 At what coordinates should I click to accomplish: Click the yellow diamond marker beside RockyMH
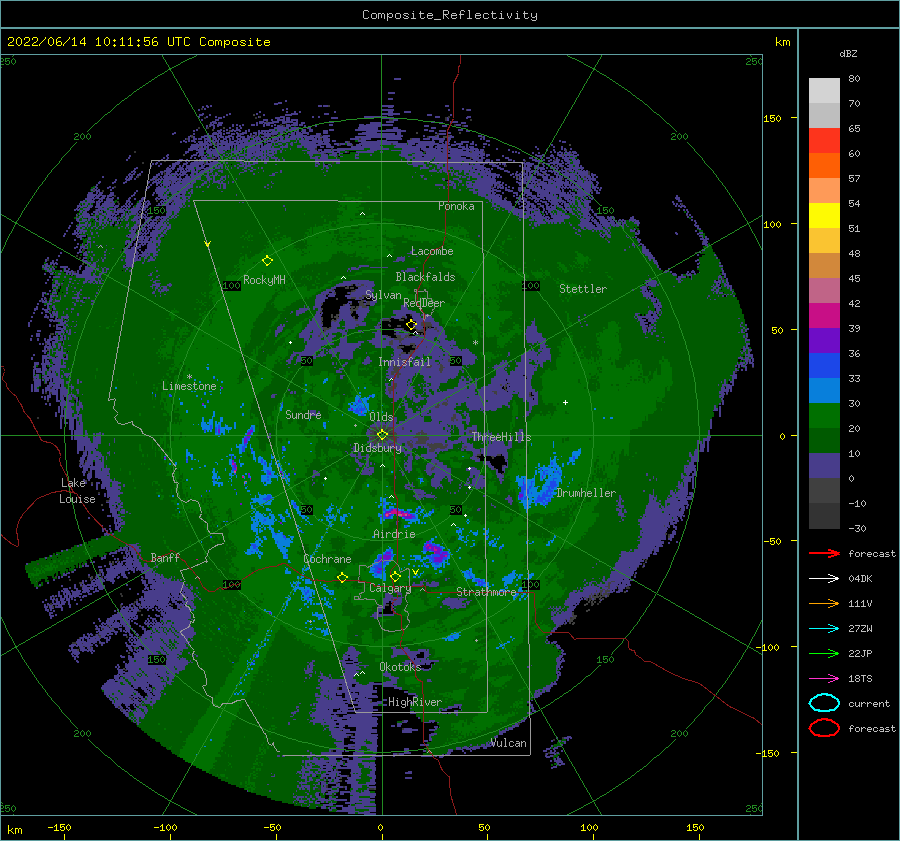[x=267, y=261]
